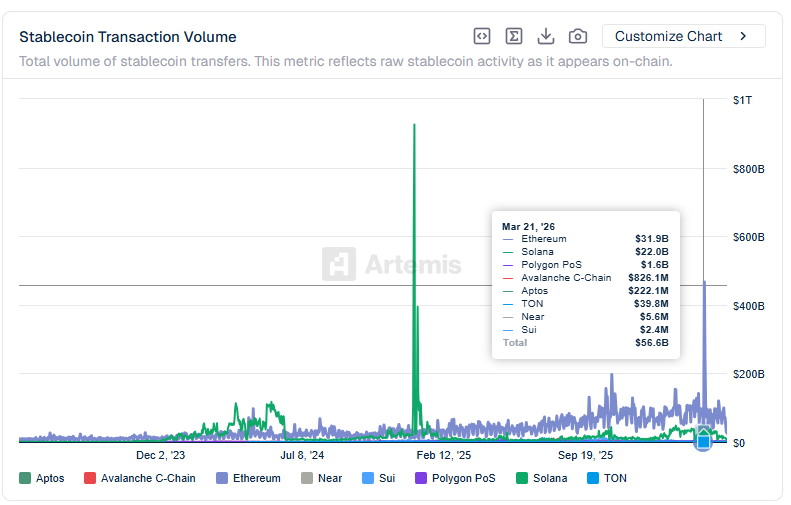Click the Near $5.6M tooltip row
This screenshot has height=505, width=791.
[x=585, y=317]
